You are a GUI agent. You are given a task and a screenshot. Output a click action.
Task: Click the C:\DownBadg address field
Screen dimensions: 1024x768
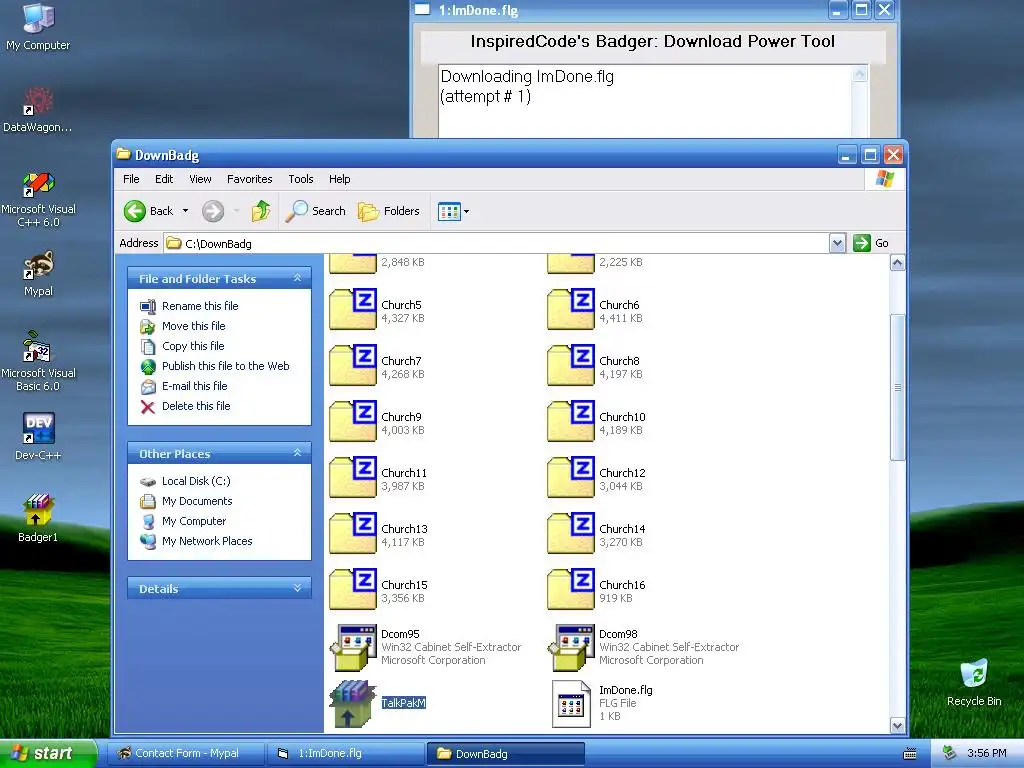click(x=496, y=243)
